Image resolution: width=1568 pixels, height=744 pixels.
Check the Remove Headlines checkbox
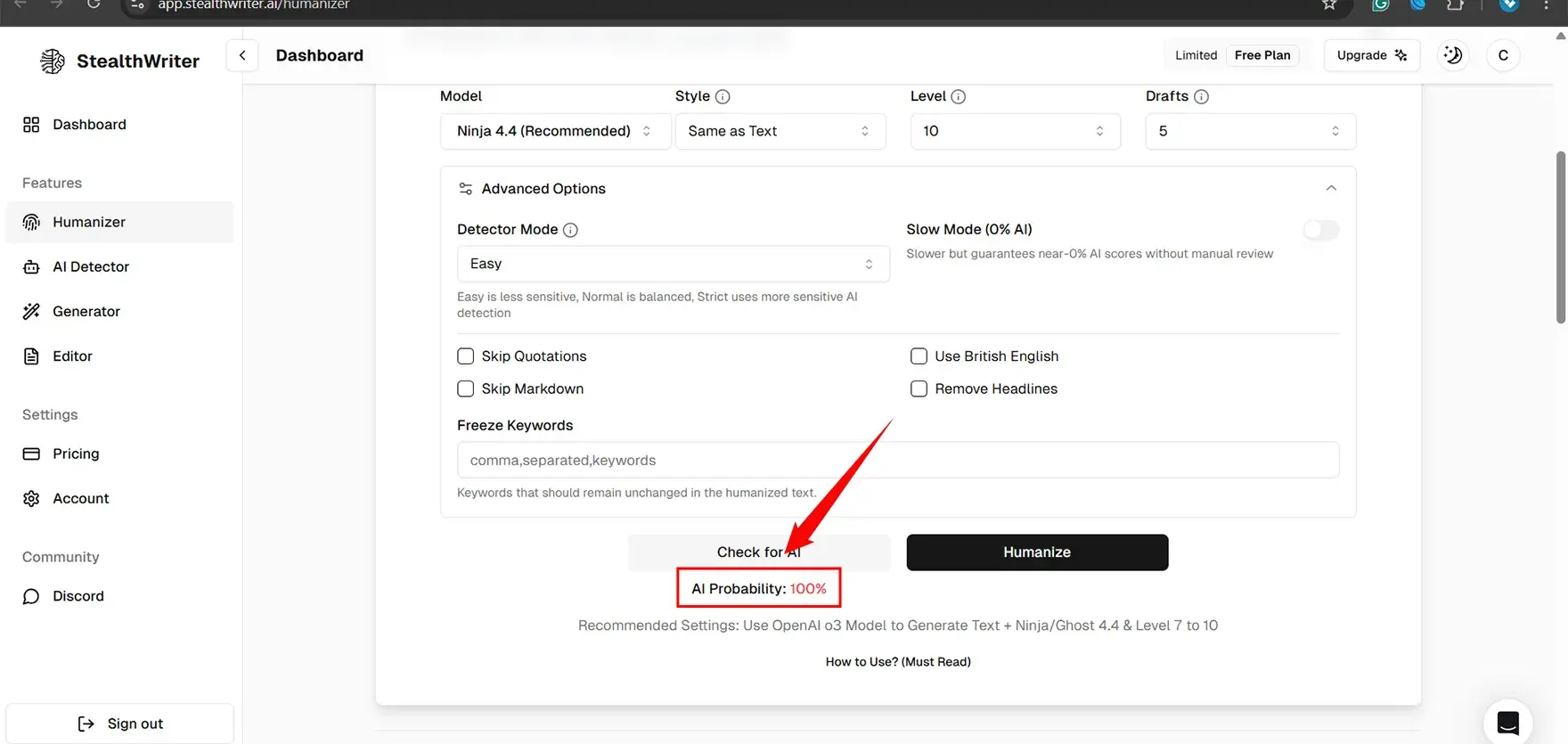pos(919,388)
